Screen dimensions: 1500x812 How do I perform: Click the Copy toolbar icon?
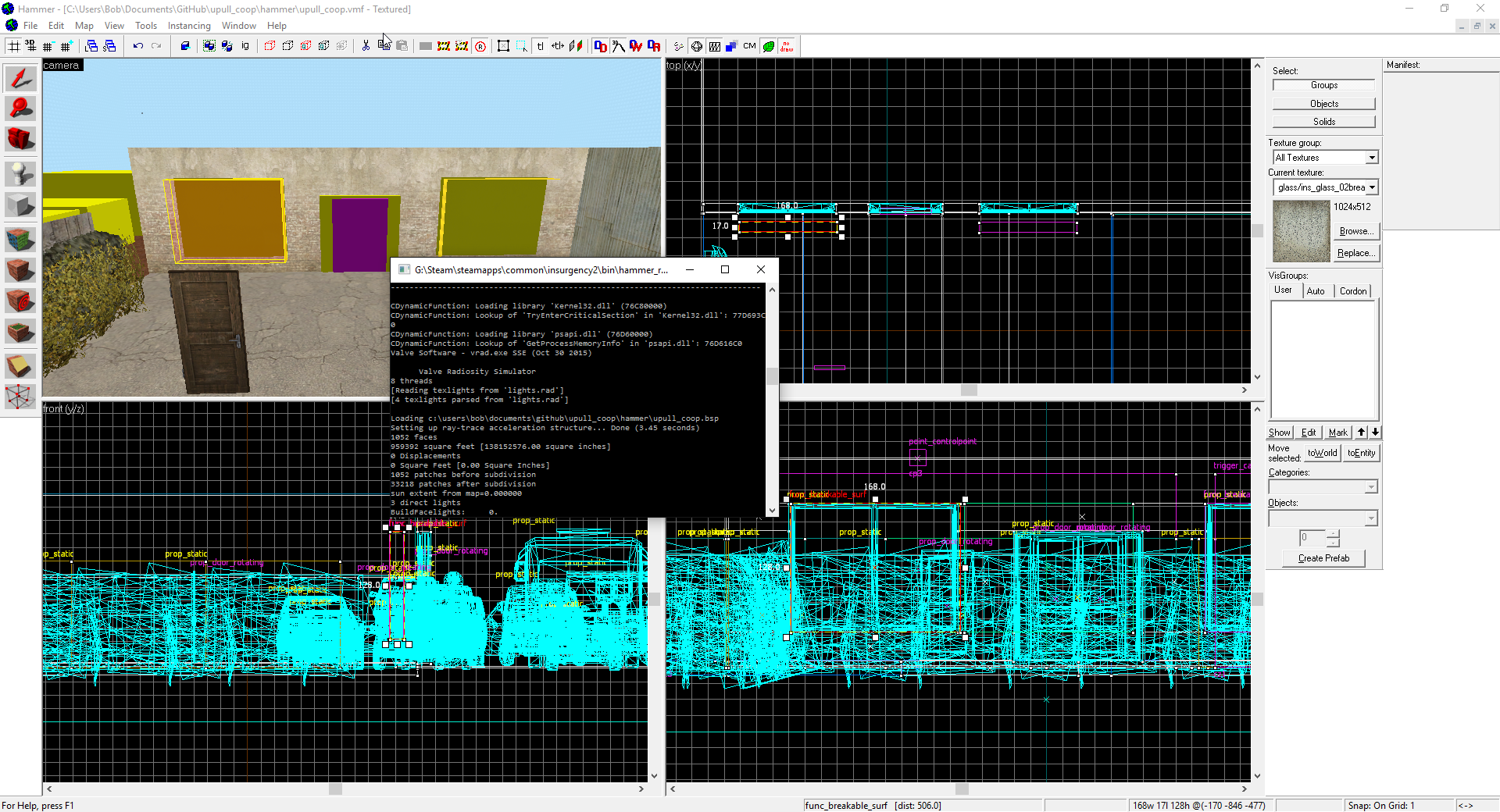point(384,46)
